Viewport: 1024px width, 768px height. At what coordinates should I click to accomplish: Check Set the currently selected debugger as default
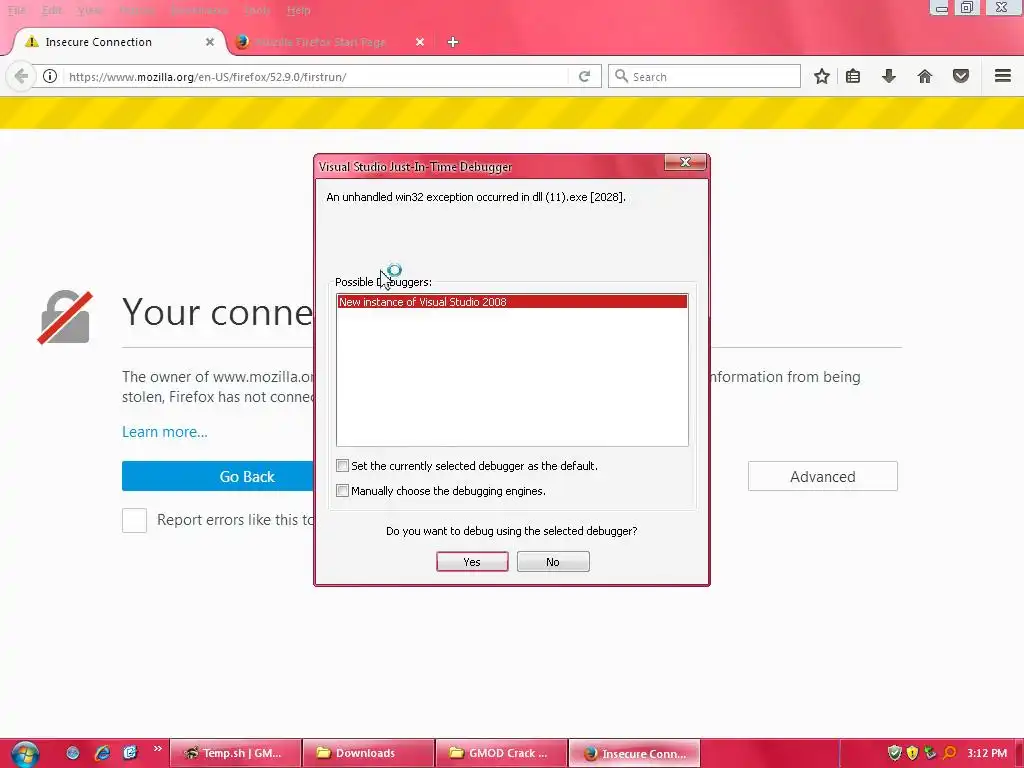[x=342, y=466]
